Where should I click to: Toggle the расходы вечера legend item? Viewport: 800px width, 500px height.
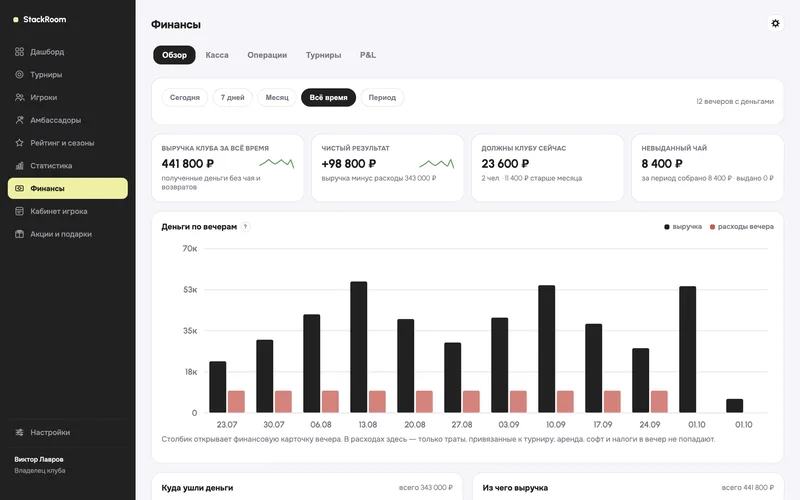click(741, 227)
